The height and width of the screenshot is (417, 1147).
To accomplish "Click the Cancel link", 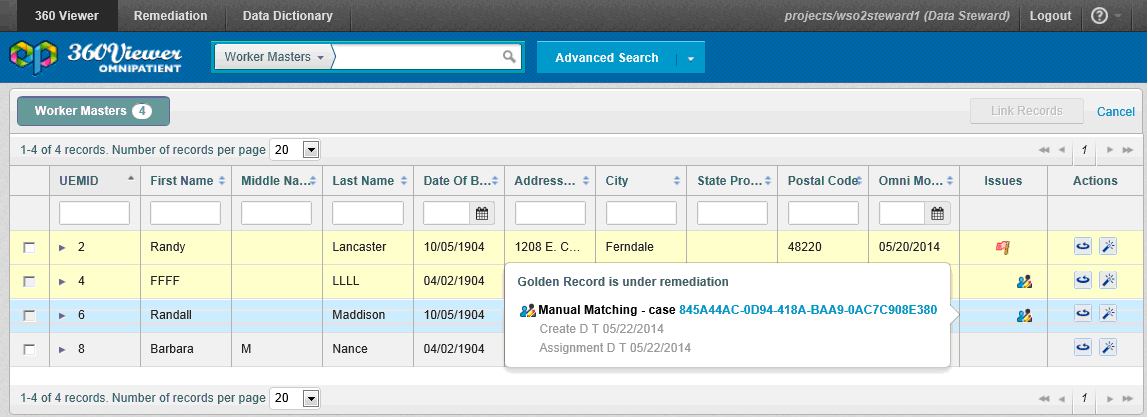I will click(1115, 112).
